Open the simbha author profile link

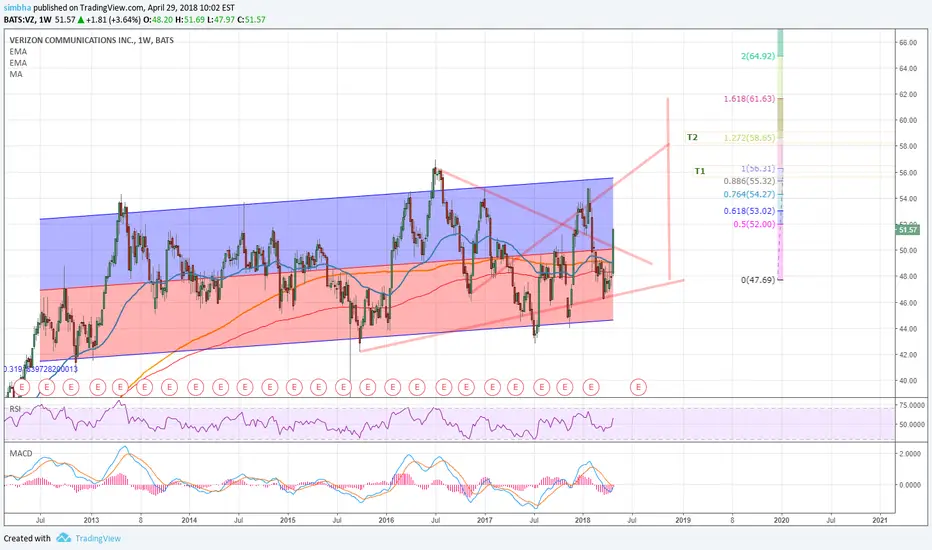(x=17, y=8)
